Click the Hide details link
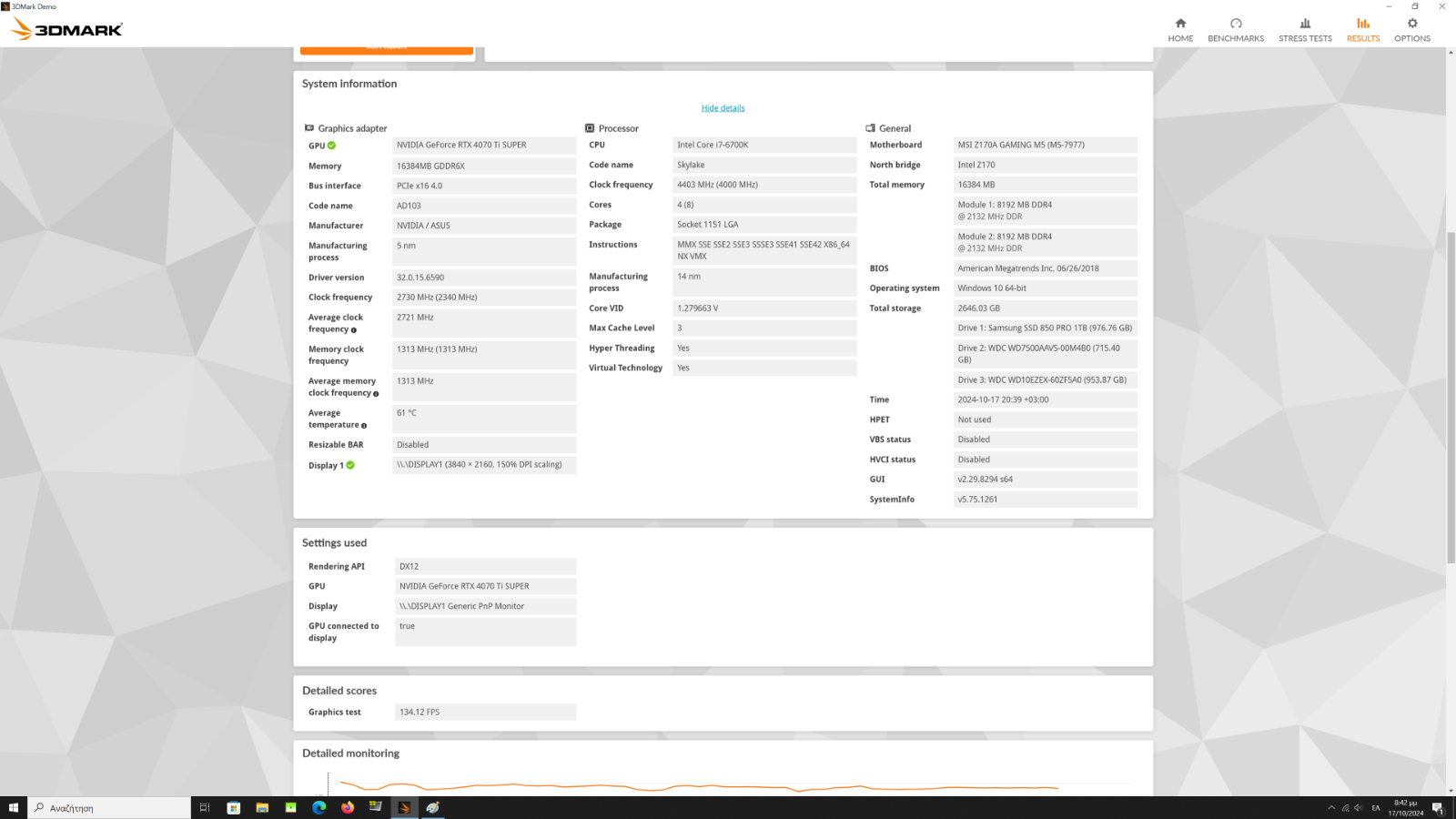 point(723,108)
